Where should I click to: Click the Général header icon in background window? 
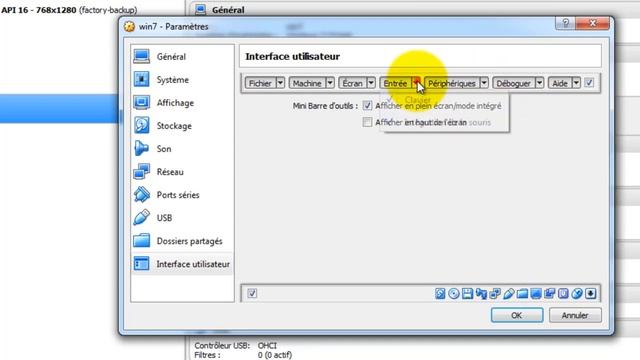(x=200, y=9)
